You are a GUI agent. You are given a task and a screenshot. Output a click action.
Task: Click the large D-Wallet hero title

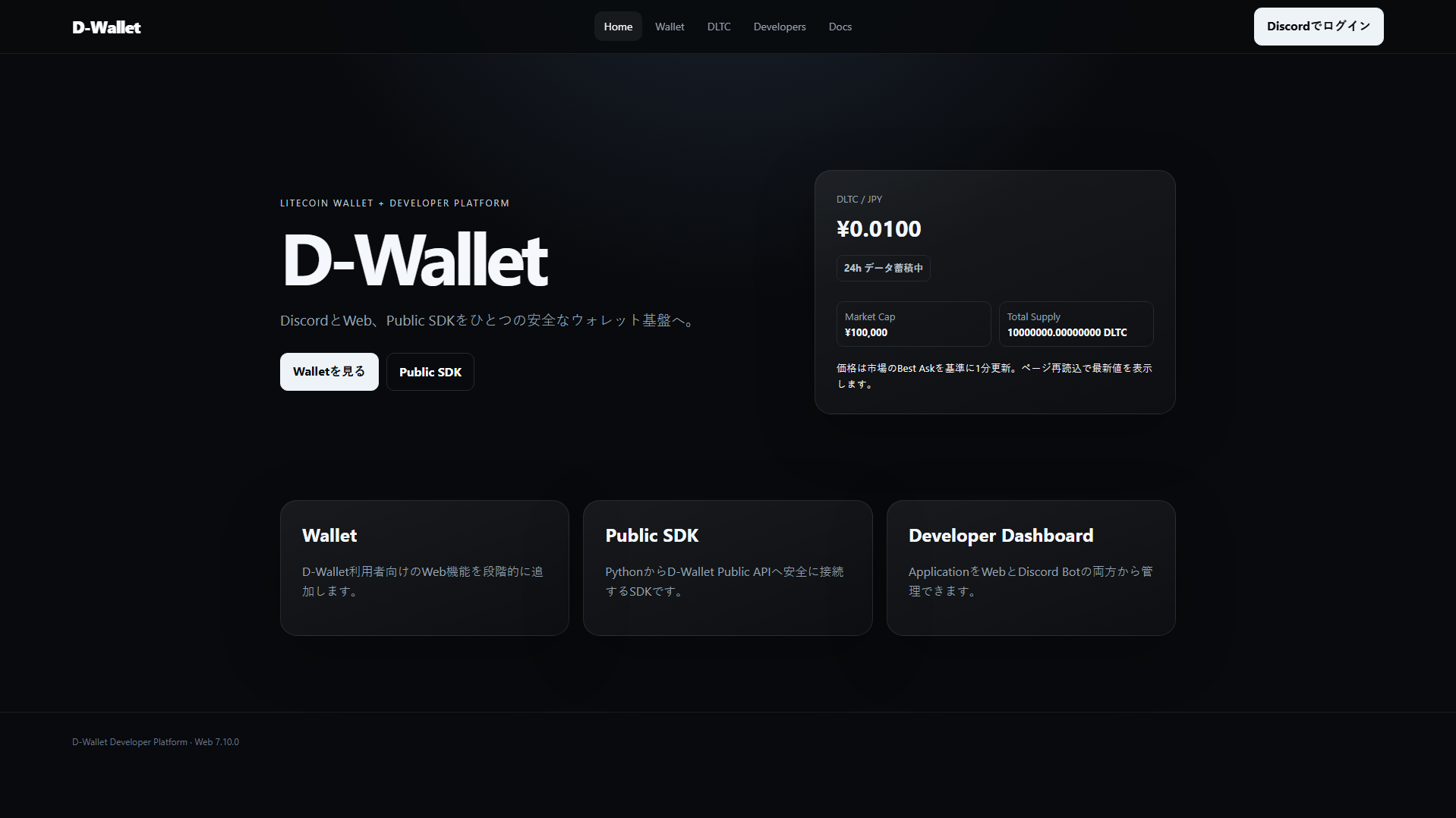click(x=414, y=260)
